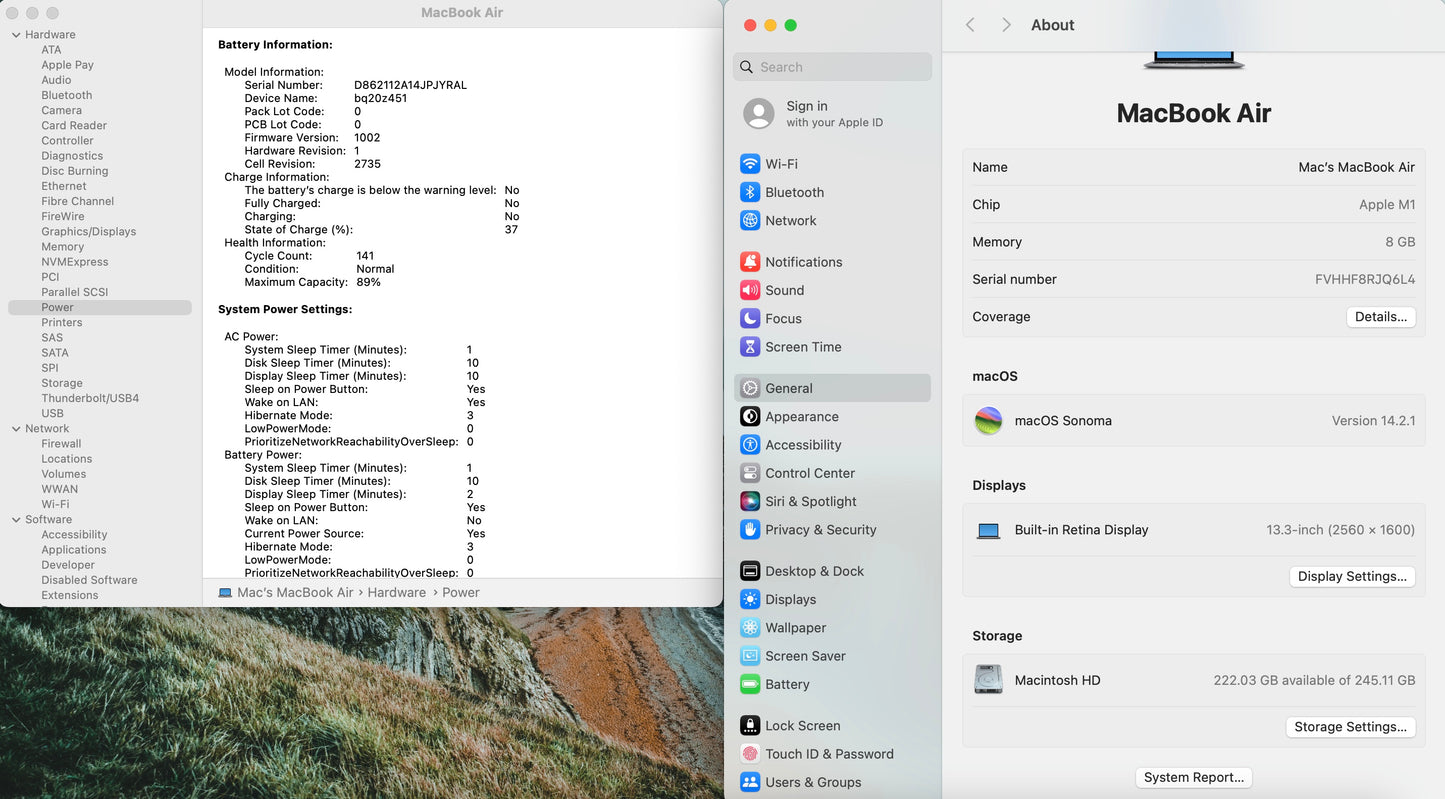Click the Bluetooth icon in System Settings
1445x799 pixels.
750,192
